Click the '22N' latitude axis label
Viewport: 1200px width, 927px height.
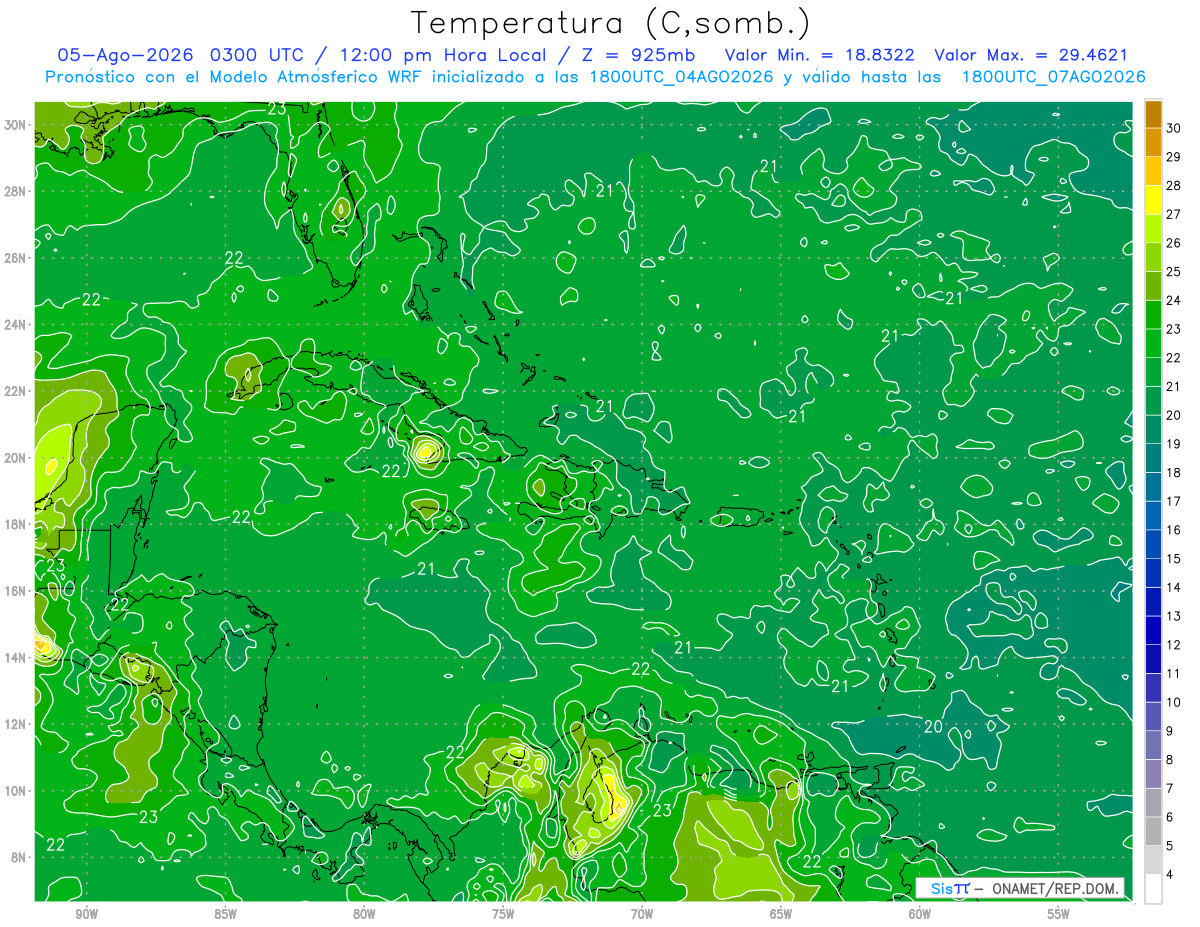pyautogui.click(x=16, y=391)
